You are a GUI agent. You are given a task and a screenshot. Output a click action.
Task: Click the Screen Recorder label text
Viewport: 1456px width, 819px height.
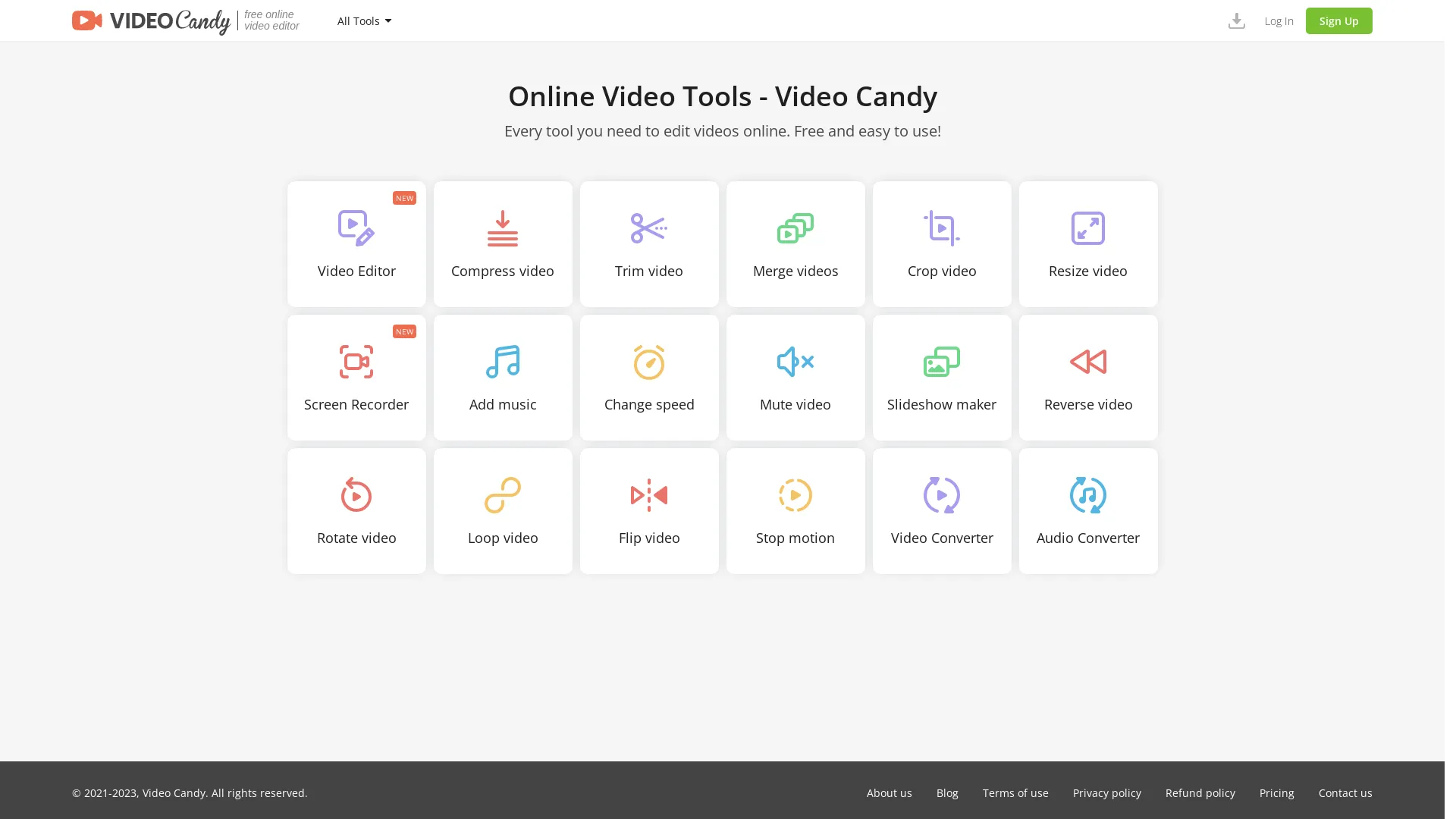coord(356,404)
